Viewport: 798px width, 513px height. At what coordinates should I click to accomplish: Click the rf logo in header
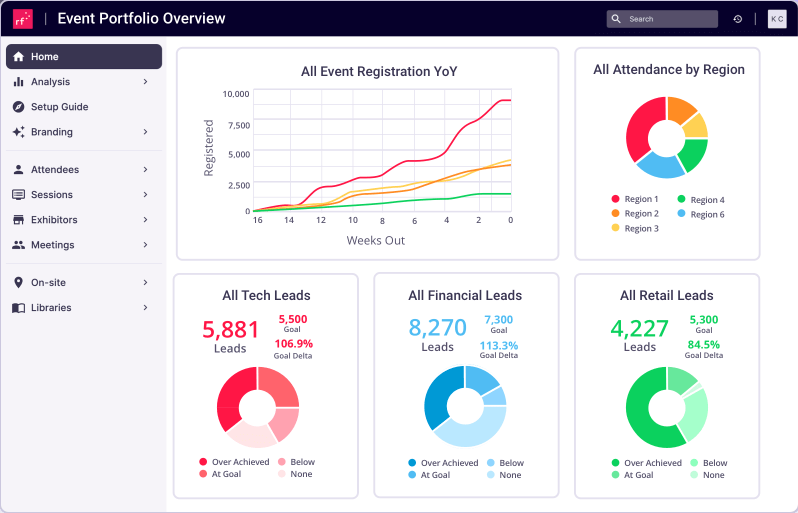(22, 19)
